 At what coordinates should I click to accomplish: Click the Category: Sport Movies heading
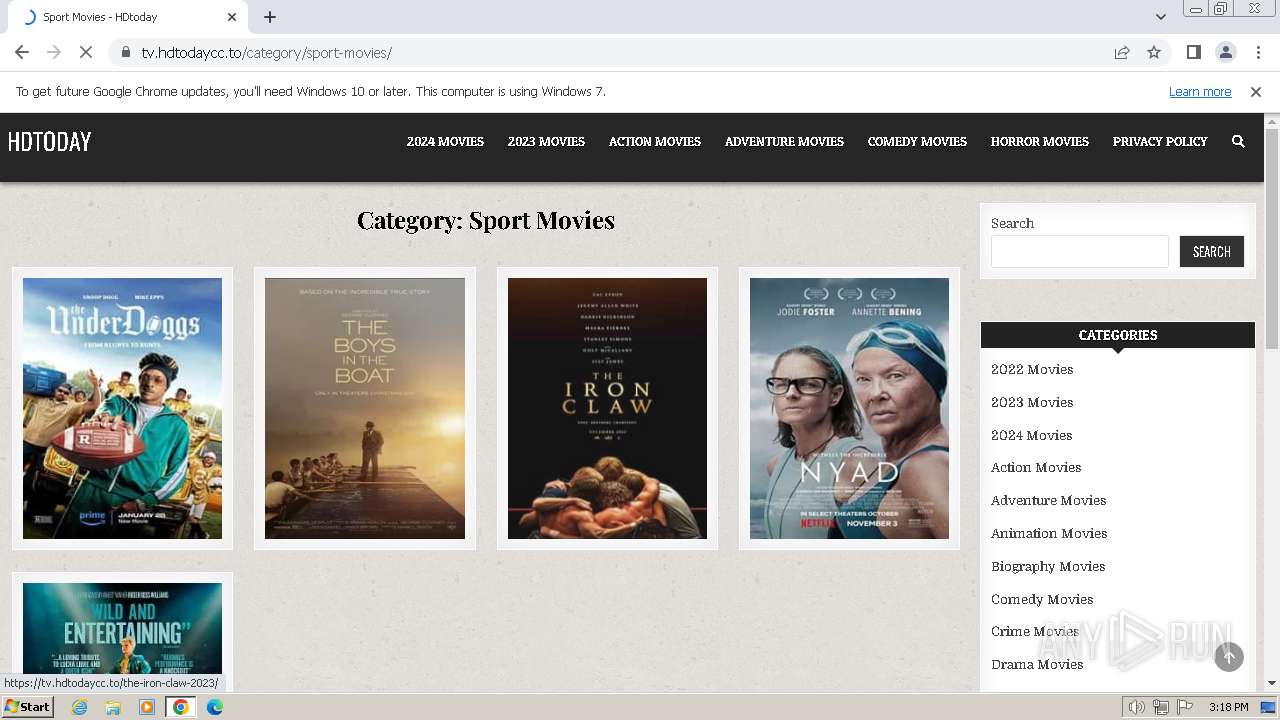(486, 220)
